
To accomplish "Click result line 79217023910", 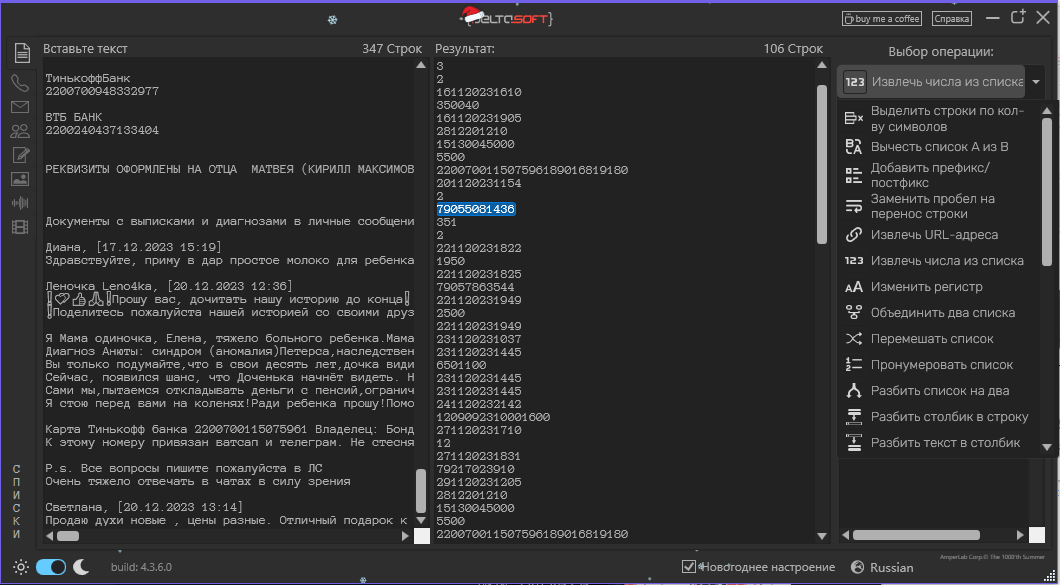I will (x=475, y=469).
